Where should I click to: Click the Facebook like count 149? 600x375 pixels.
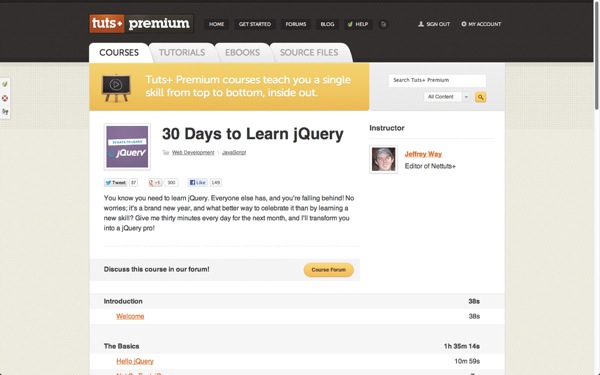coord(216,183)
